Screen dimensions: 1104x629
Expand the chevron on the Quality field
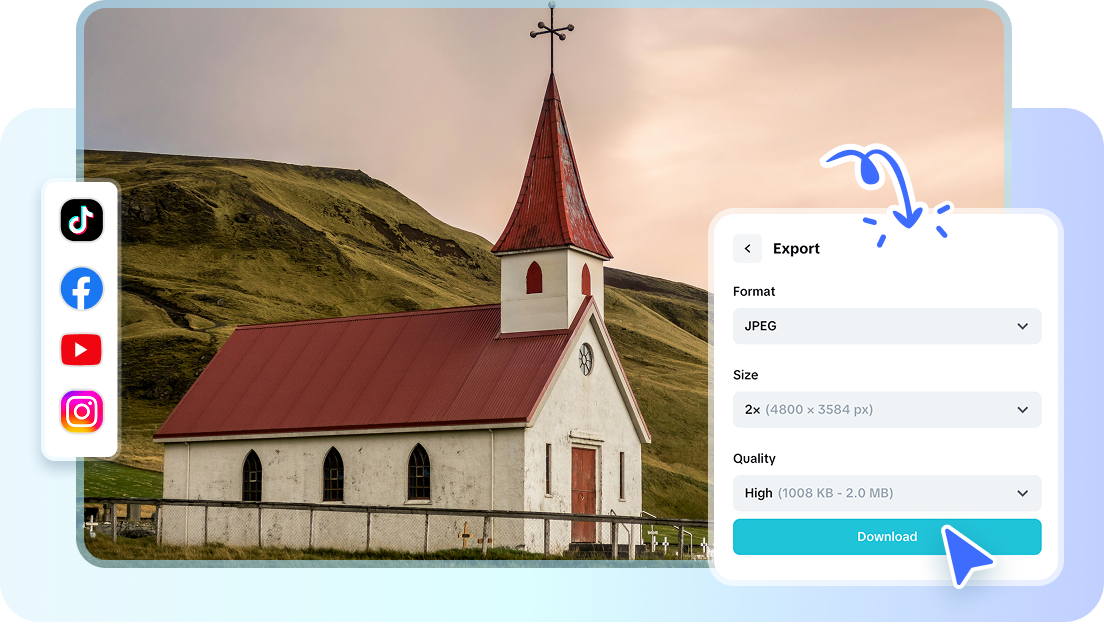pos(1022,493)
